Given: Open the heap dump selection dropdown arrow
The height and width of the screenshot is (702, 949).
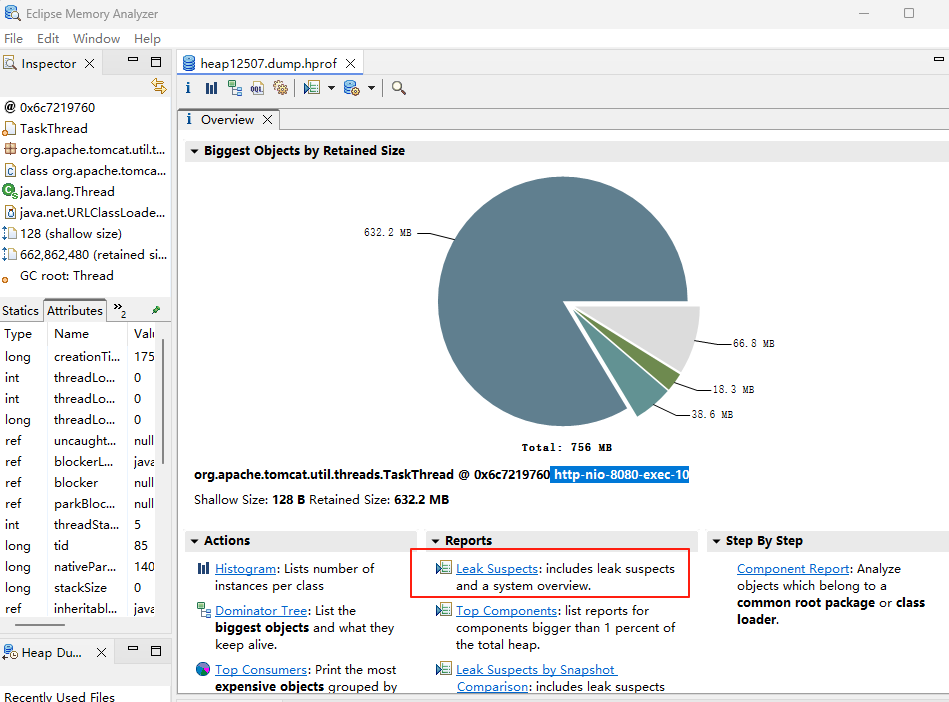Looking at the screenshot, I should pyautogui.click(x=371, y=87).
